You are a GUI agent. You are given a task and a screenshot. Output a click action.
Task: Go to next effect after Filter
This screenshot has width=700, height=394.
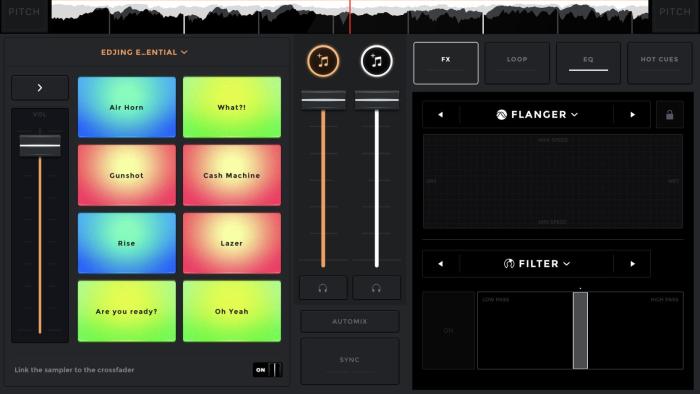tap(632, 264)
